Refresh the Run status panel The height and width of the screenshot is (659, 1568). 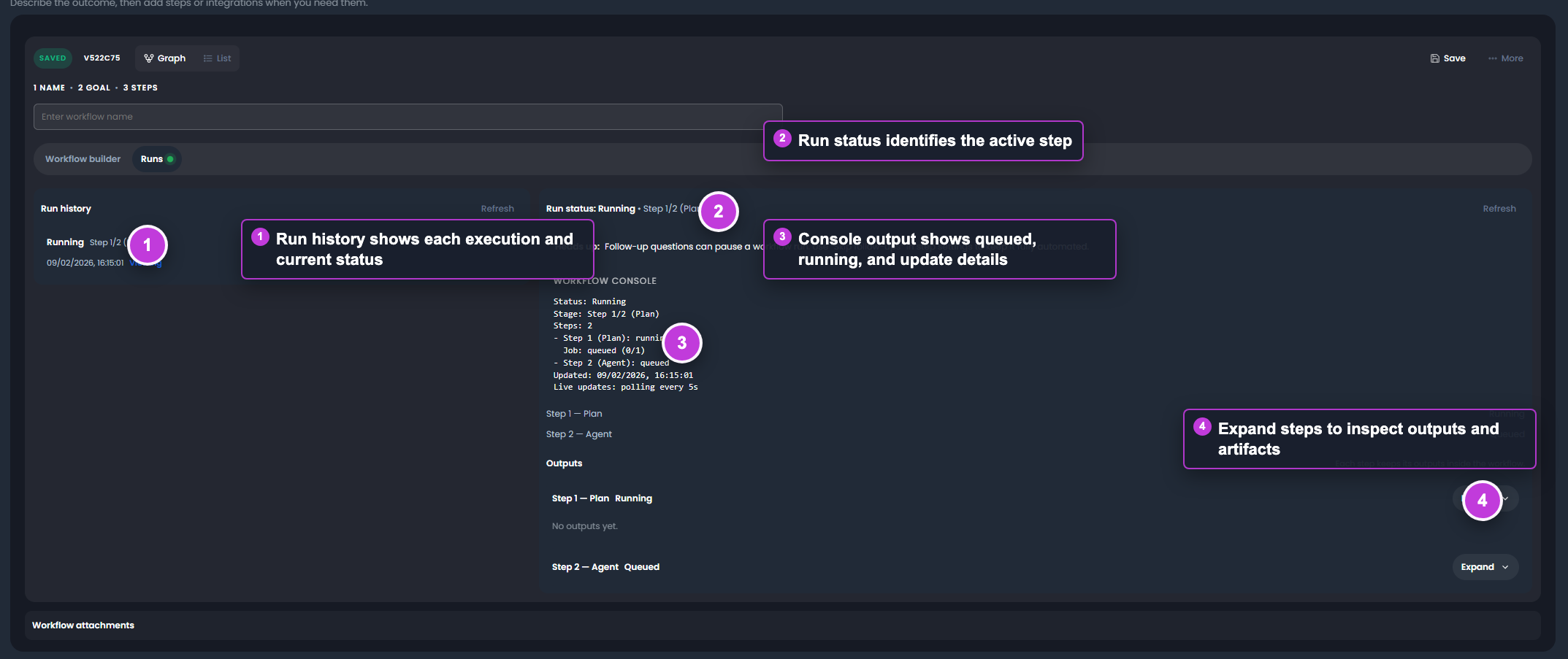[1499, 209]
